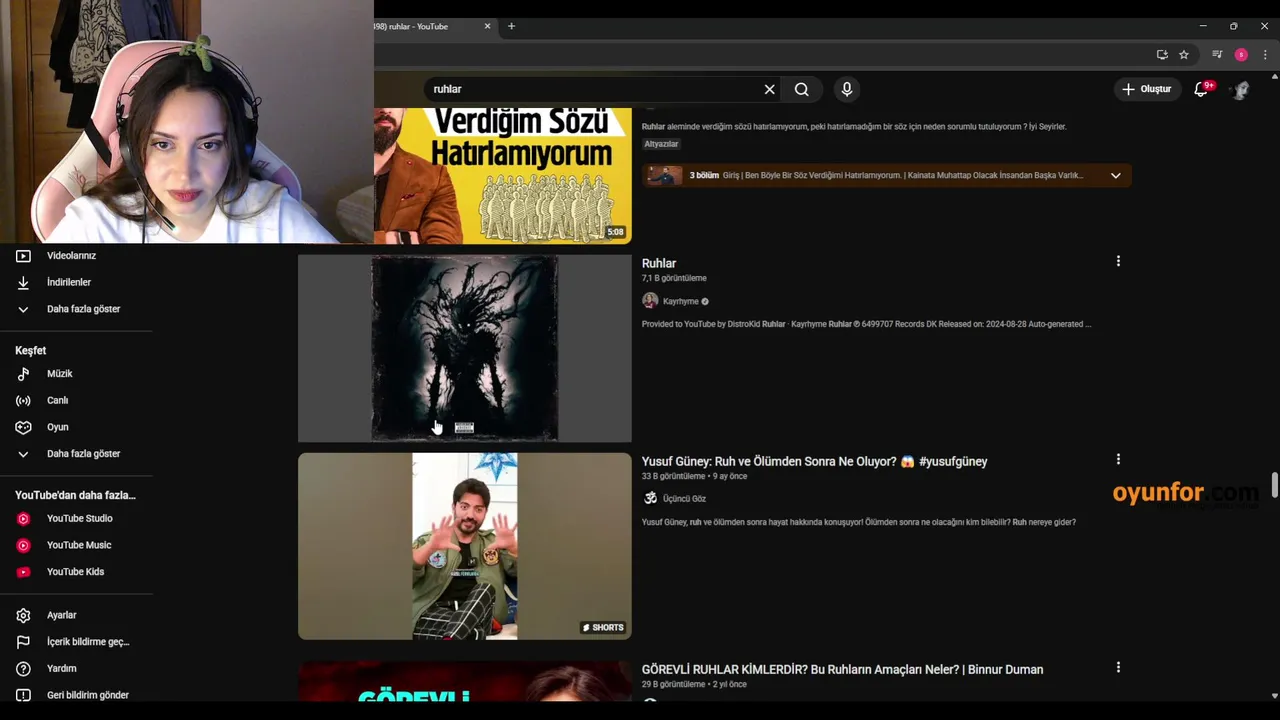Click the Geri bildirim gönder exclamation icon

pyautogui.click(x=23, y=695)
